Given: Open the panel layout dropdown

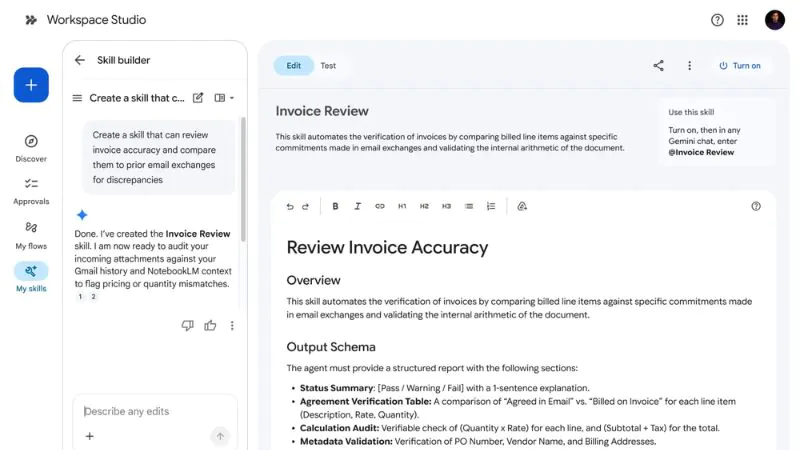Looking at the screenshot, I should click(224, 98).
